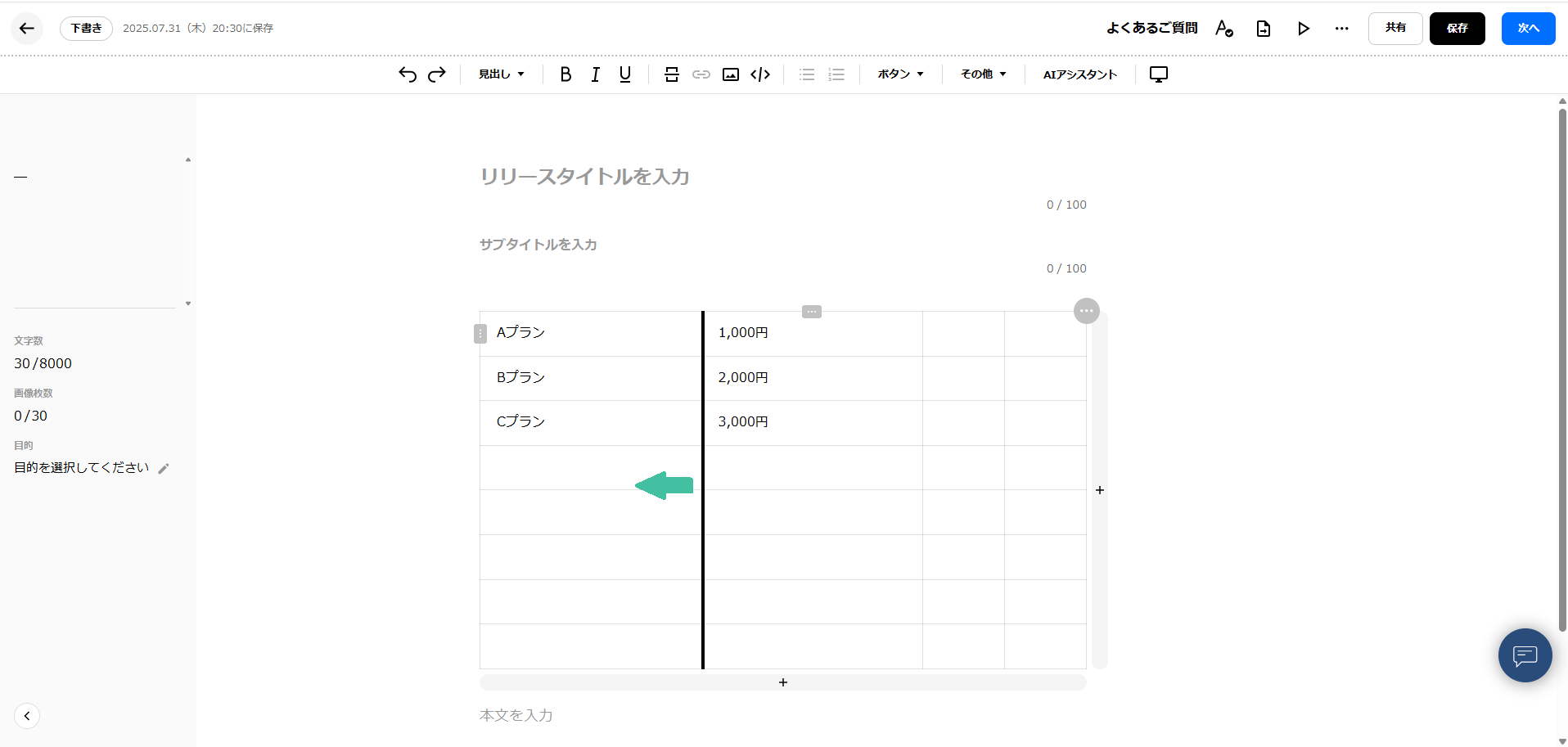The width and height of the screenshot is (1568, 747).
Task: Click the play preview icon in the header
Action: 1303,28
